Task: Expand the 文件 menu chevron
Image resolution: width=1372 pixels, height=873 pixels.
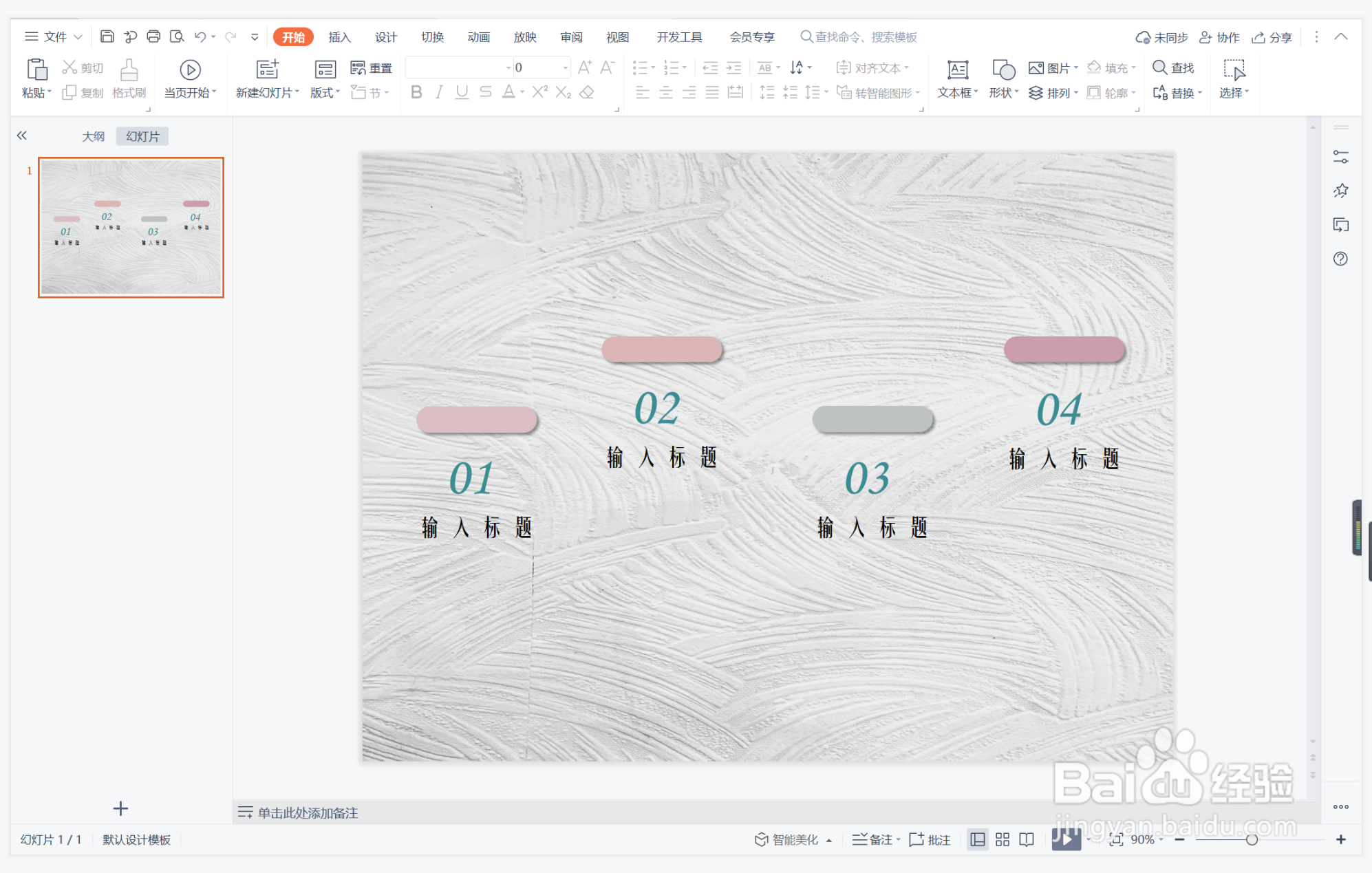Action: 78,36
